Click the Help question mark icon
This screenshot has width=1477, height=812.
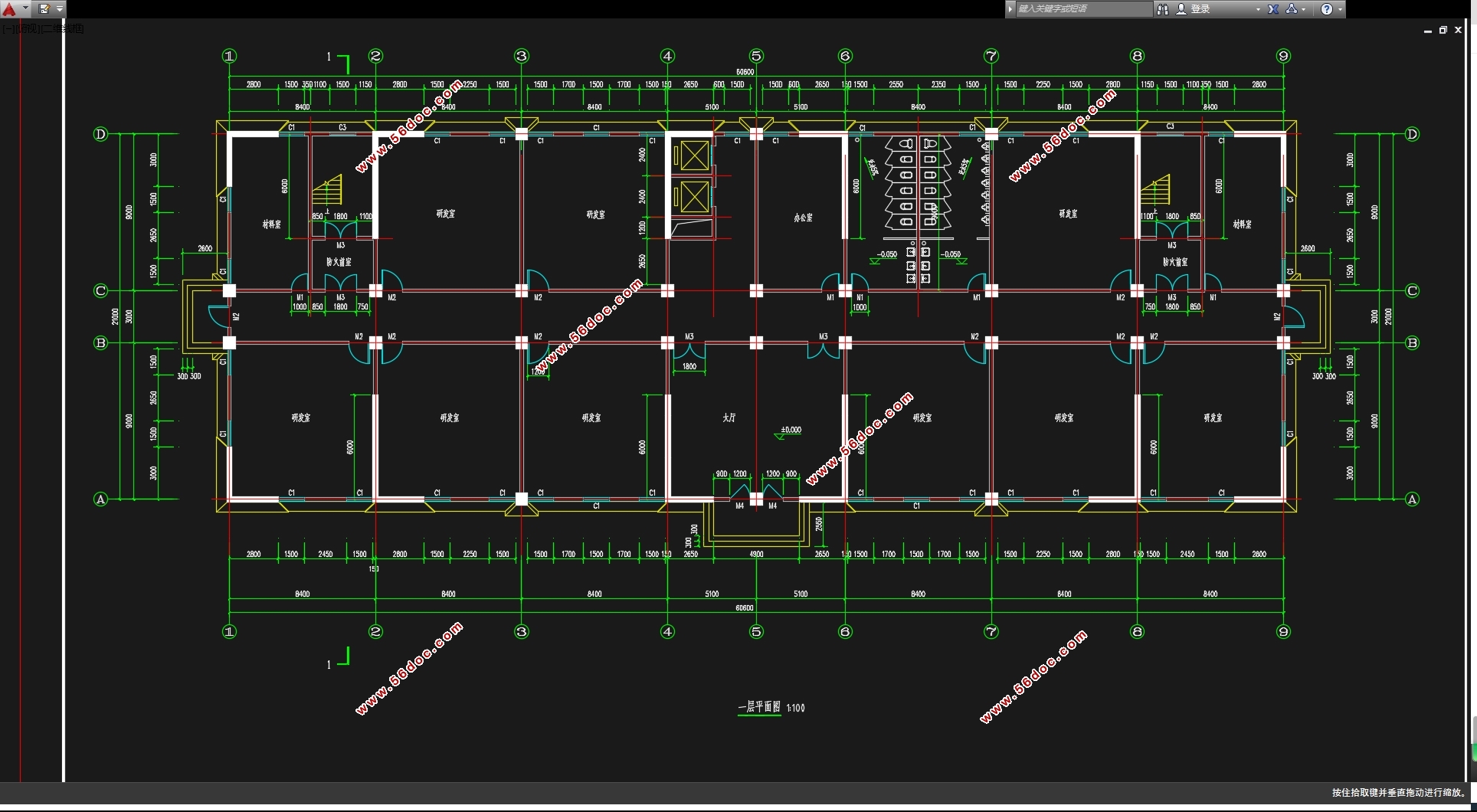(1327, 9)
